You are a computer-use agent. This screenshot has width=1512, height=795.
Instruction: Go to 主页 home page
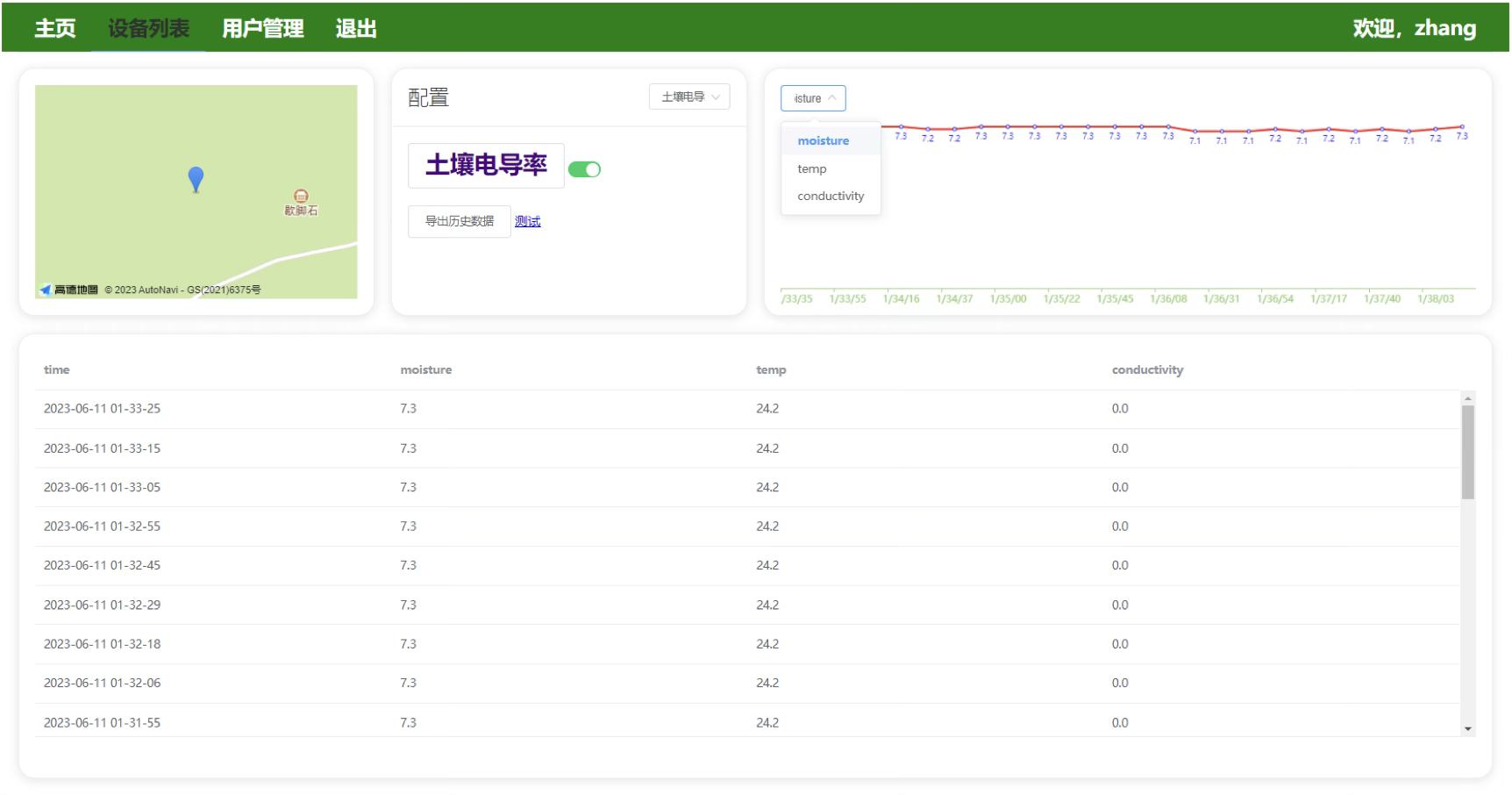coord(55,28)
